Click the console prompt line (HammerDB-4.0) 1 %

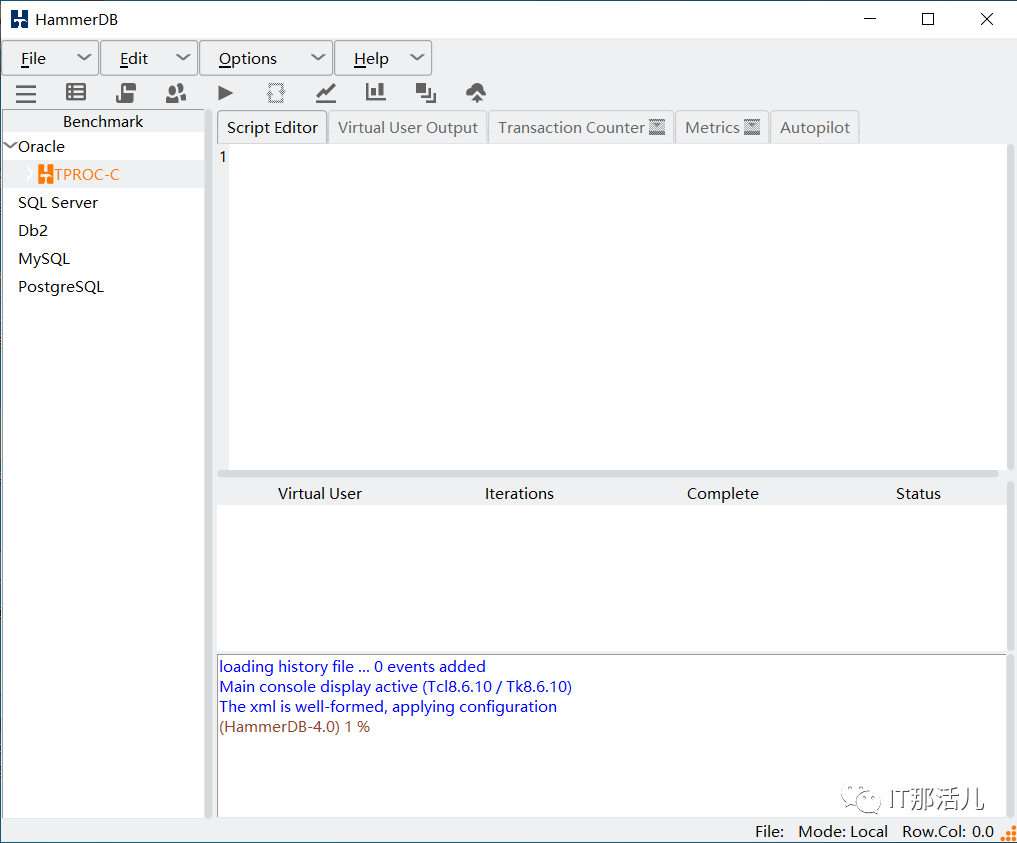(x=294, y=727)
